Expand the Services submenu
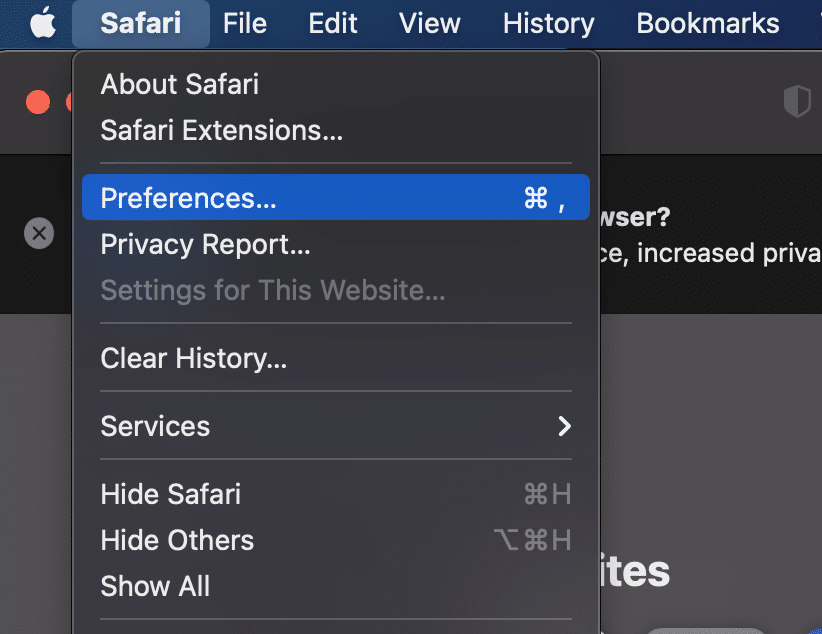Screen dimensions: 822x634 (155, 426)
